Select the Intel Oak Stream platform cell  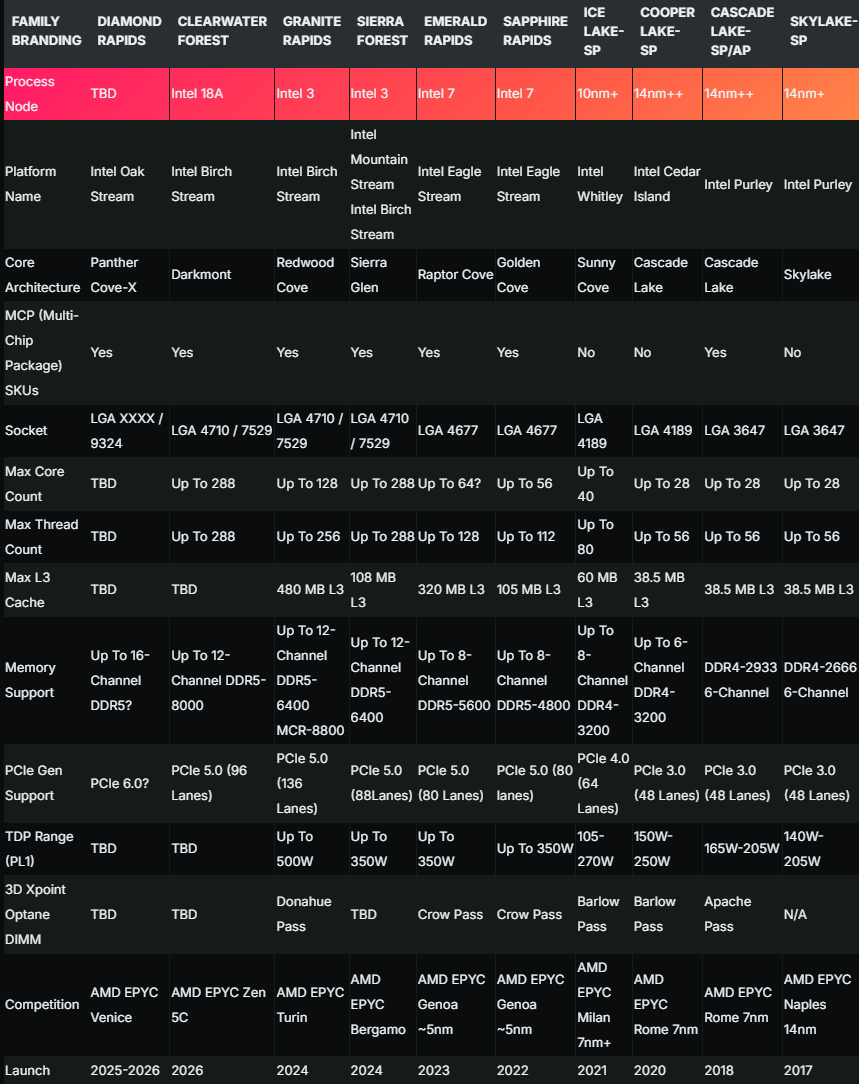[x=129, y=185]
